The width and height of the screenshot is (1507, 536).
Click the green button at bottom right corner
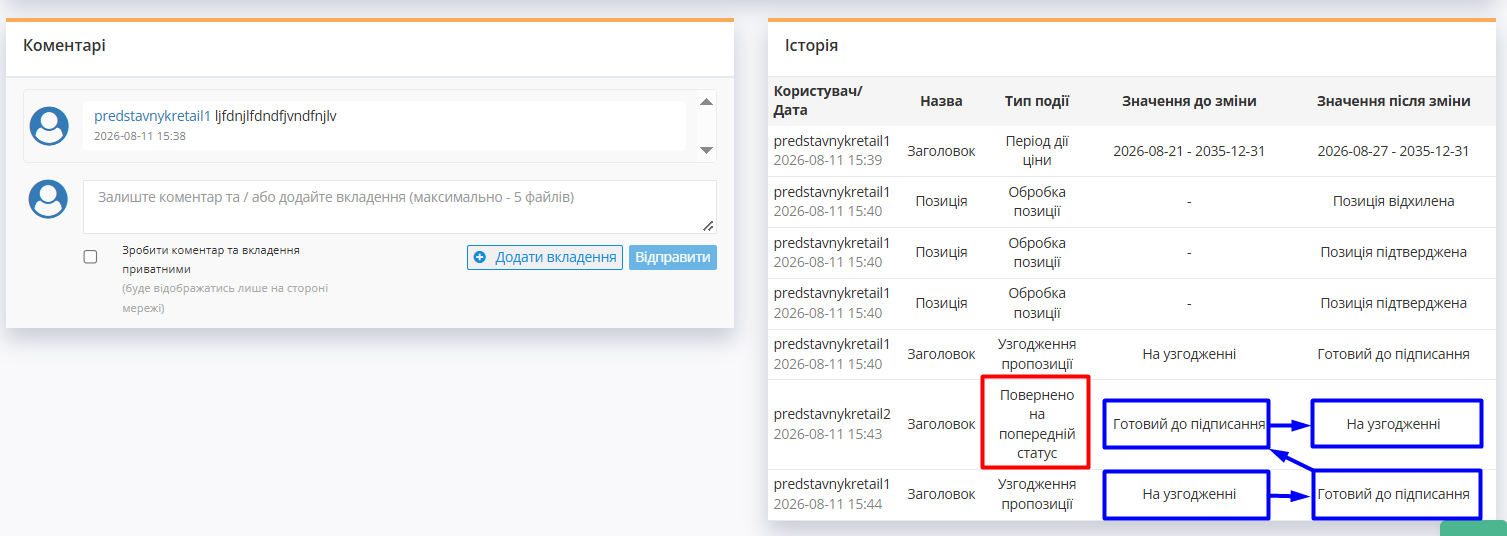(1472, 528)
